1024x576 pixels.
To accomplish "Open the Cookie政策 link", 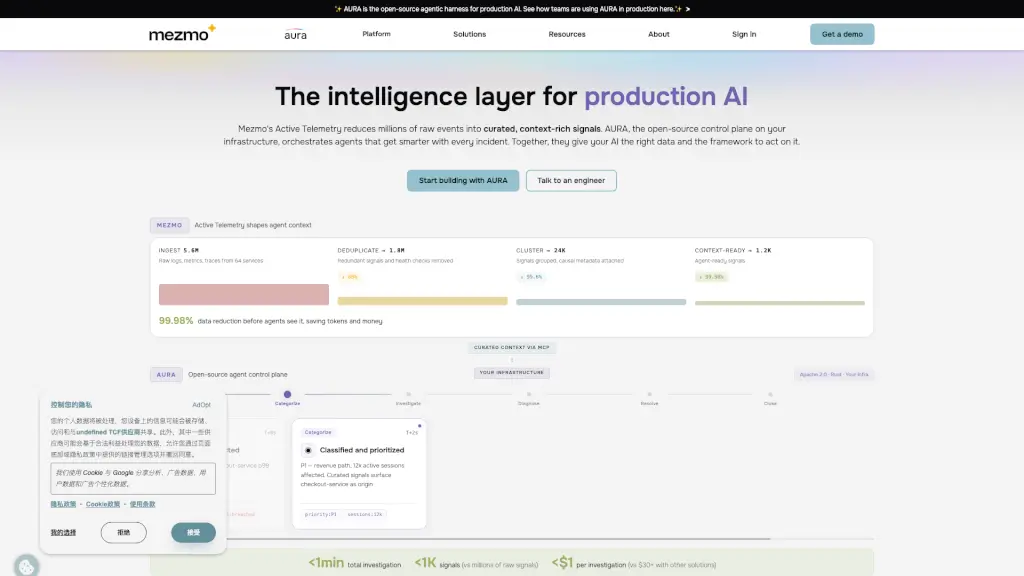I will [103, 504].
